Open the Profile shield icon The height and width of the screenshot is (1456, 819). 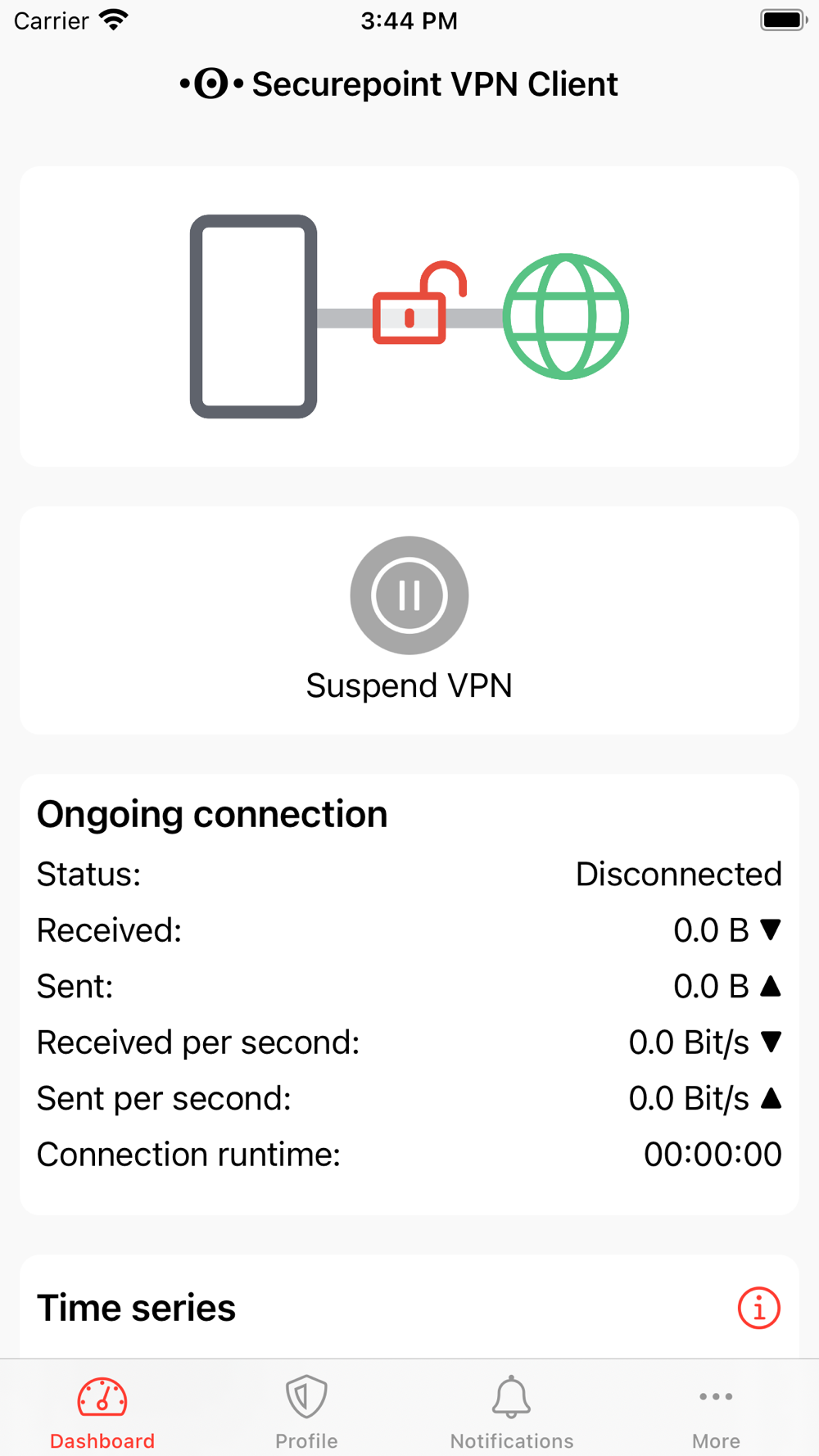[x=306, y=1396]
